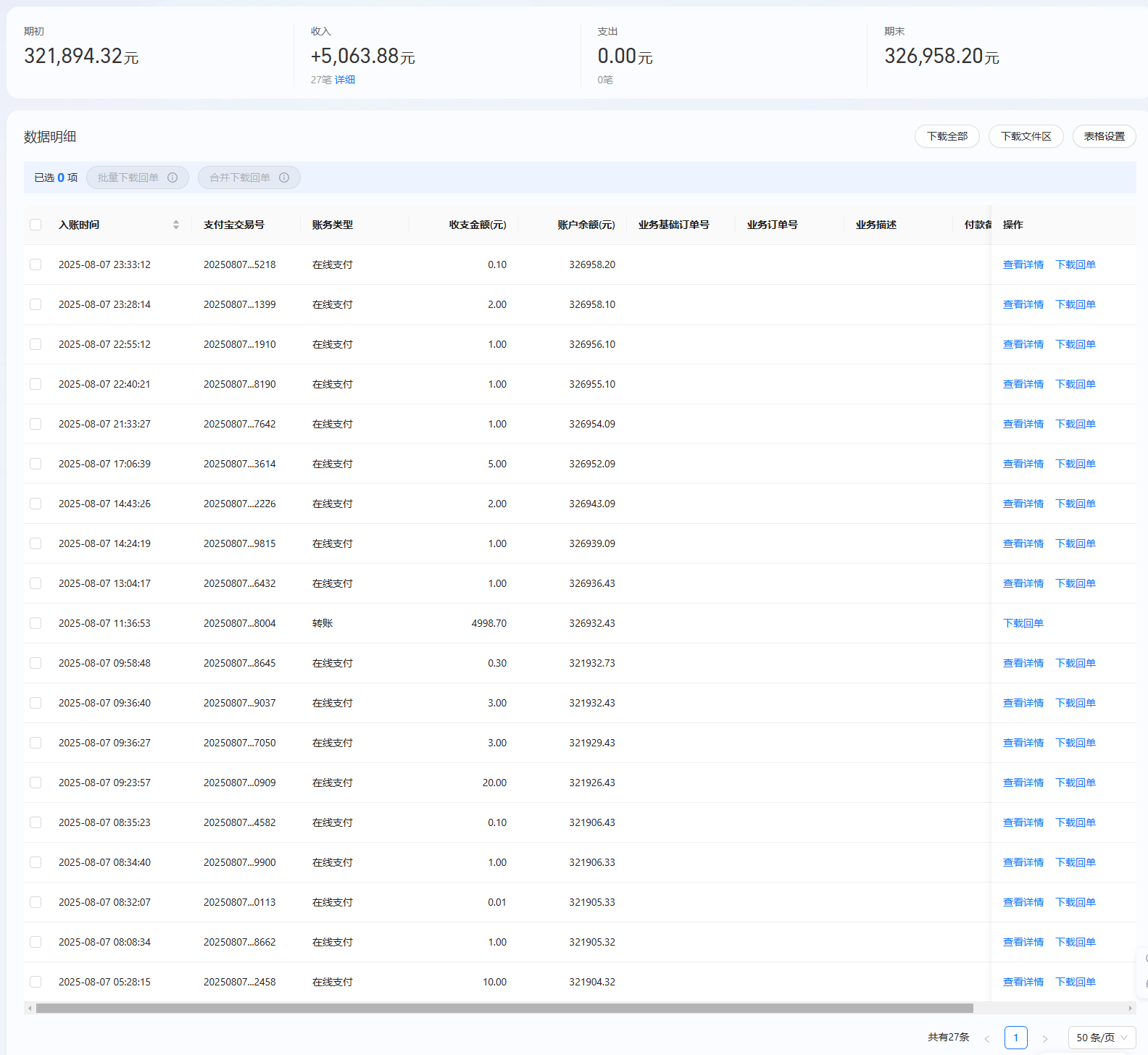Download receipt for transaction 20250807...4582
This screenshot has height=1055, width=1148.
pos(1076,822)
